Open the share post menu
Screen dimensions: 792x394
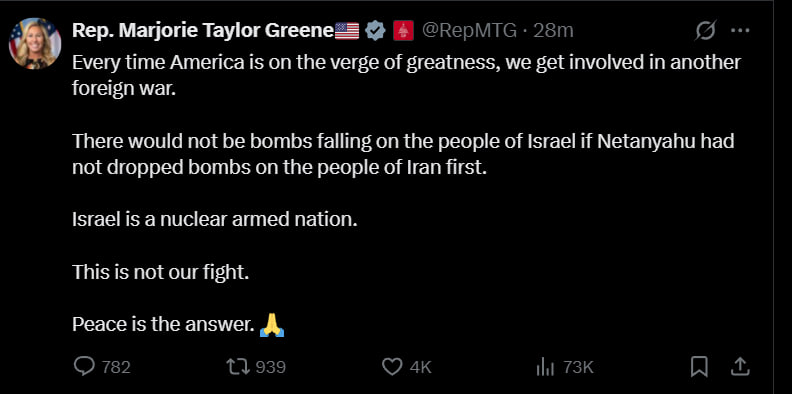[739, 367]
